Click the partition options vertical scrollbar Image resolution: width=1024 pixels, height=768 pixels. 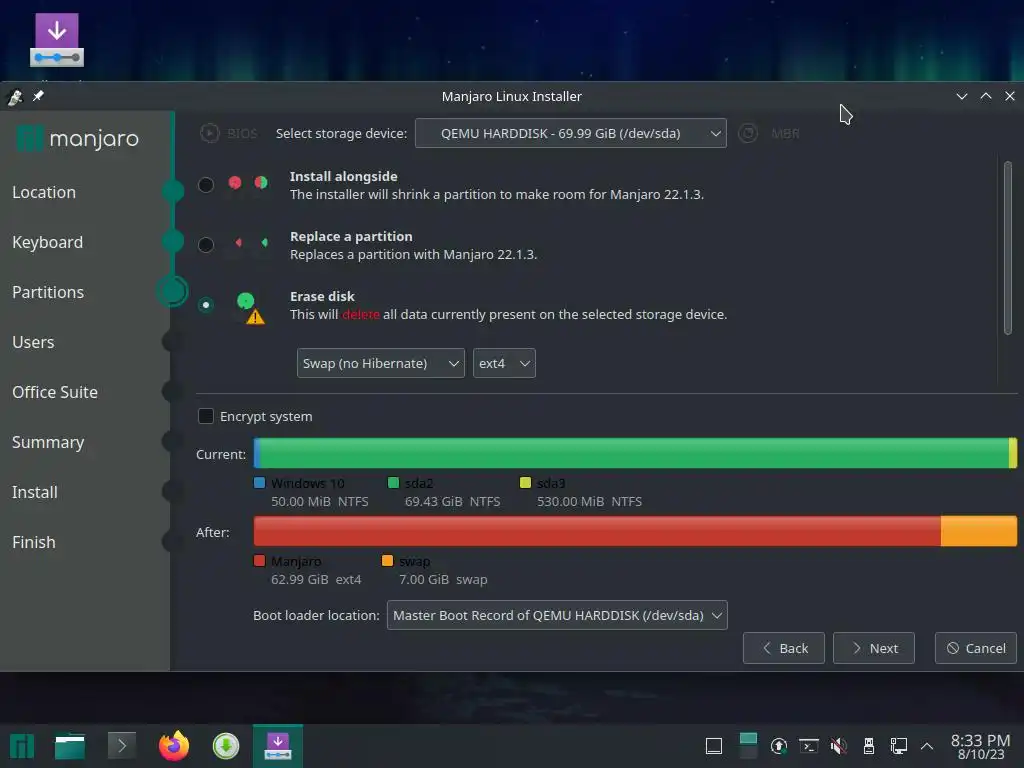tap(1008, 248)
